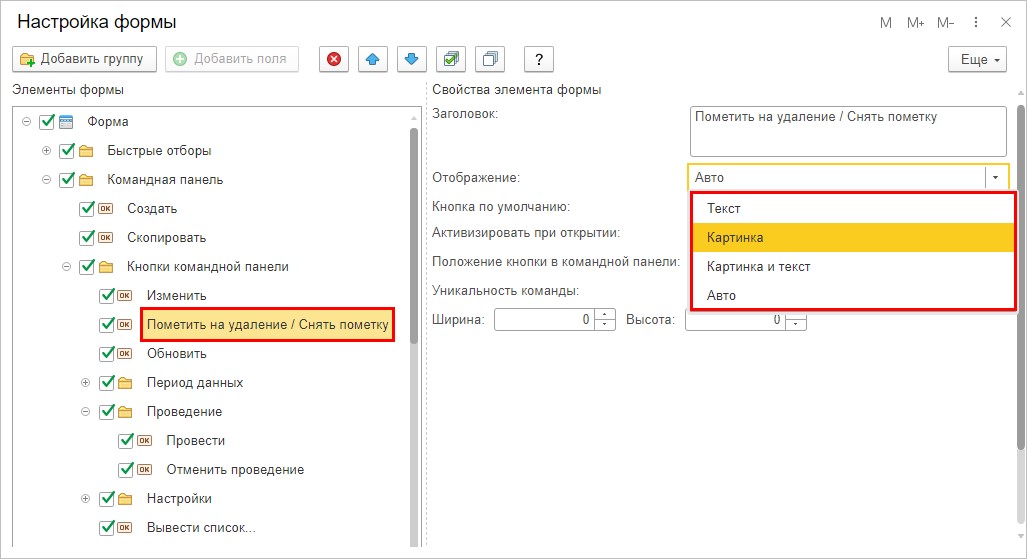Choose Текст option in the dropdown list
Image resolution: width=1027 pixels, height=559 pixels.
click(x=723, y=209)
